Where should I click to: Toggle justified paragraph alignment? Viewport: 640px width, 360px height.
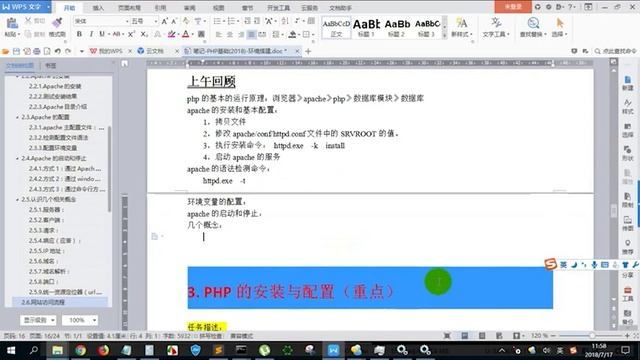tap(252, 35)
